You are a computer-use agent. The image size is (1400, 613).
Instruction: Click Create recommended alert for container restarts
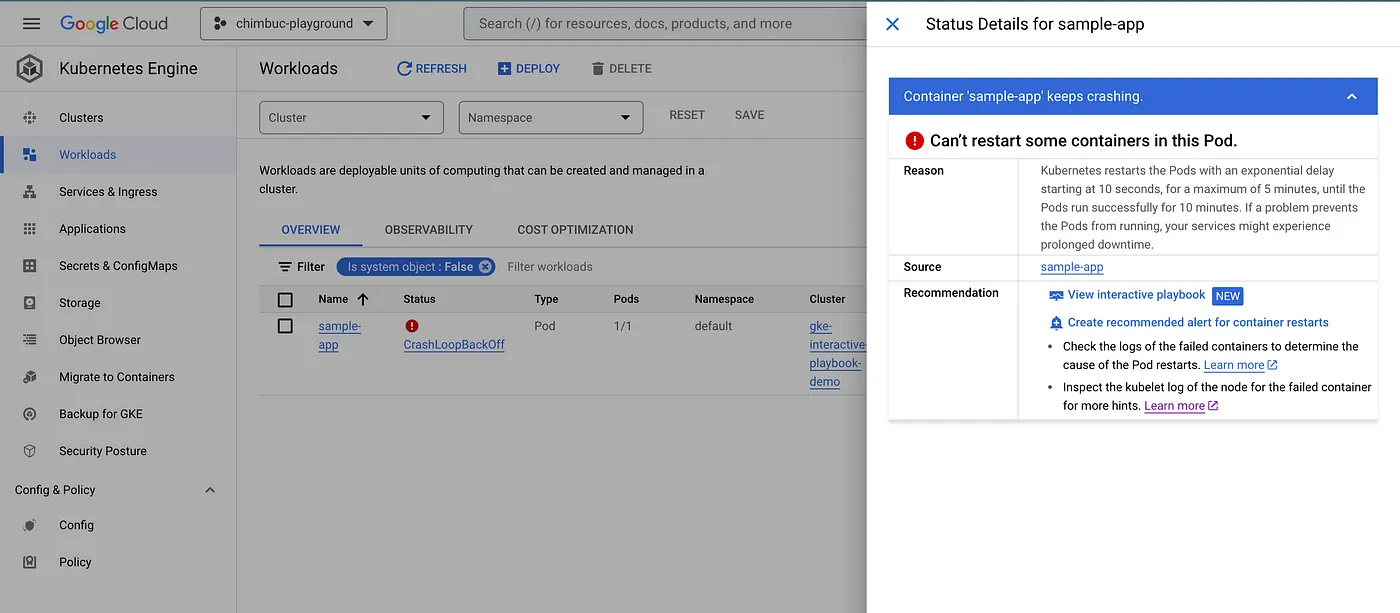[x=1198, y=322]
